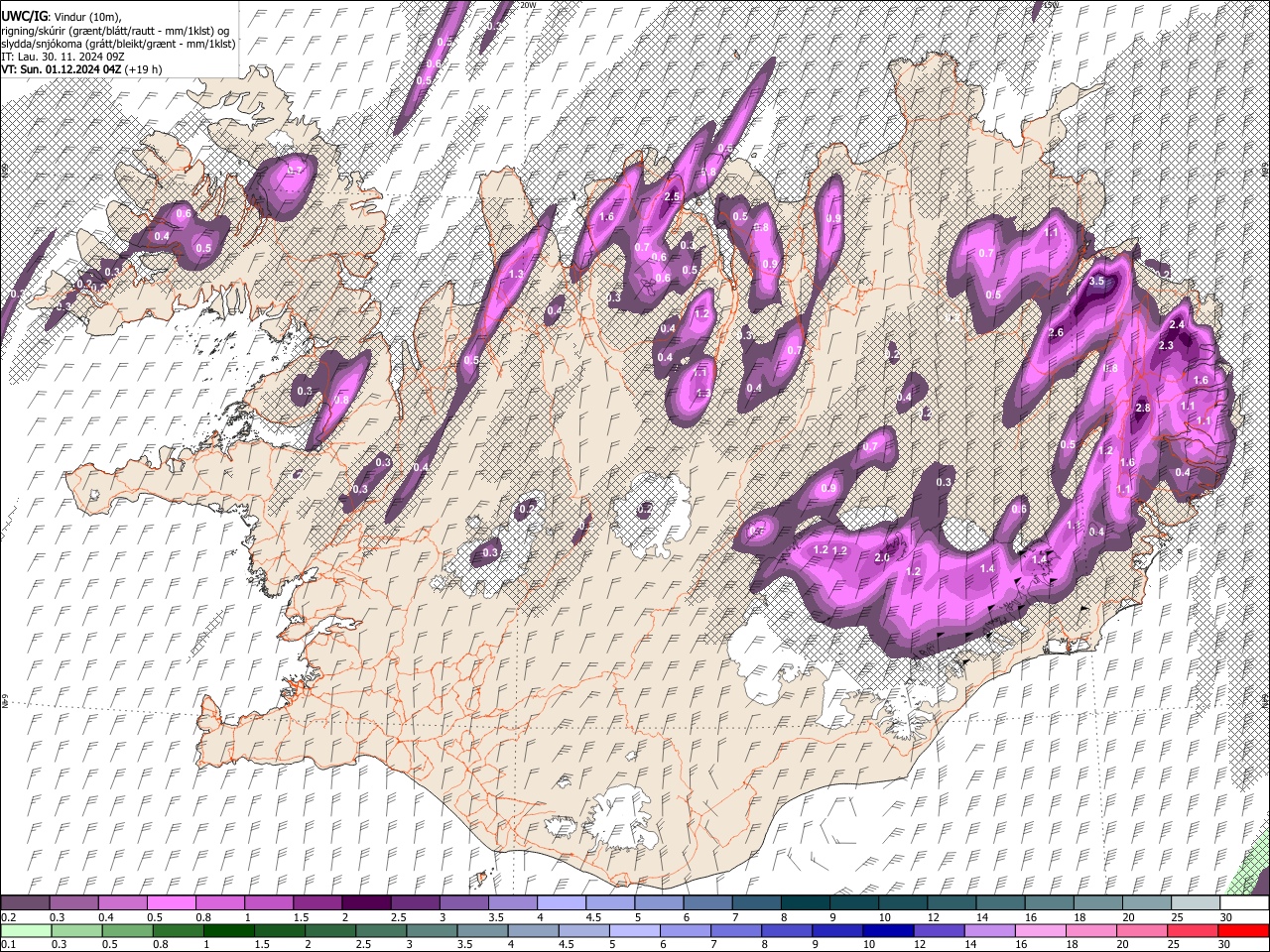Image resolution: width=1270 pixels, height=952 pixels.
Task: Click the pale grey 25 swatch in upper legend
Action: pyautogui.click(x=1196, y=903)
